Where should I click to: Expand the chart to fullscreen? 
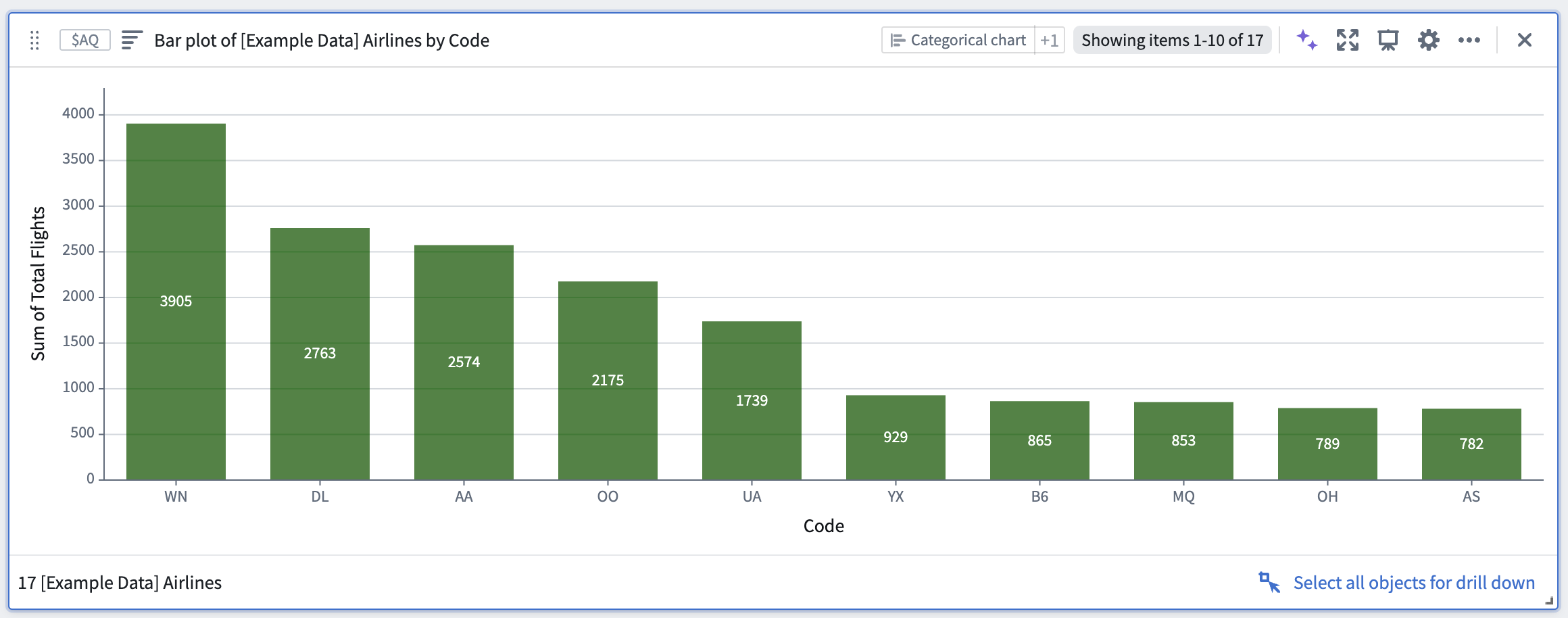(1348, 41)
